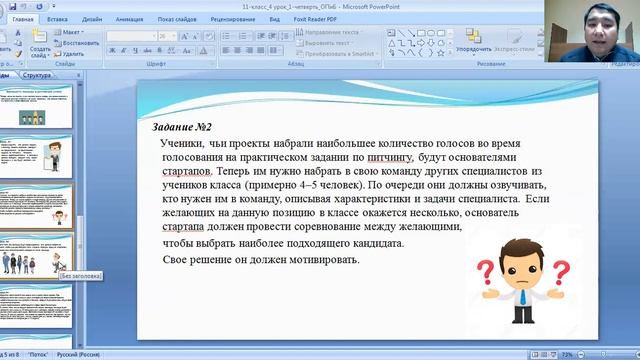Screen dimensions: 640x360
Task: Toggle Strikethrough (abc) formatting
Action: pos(147,51)
